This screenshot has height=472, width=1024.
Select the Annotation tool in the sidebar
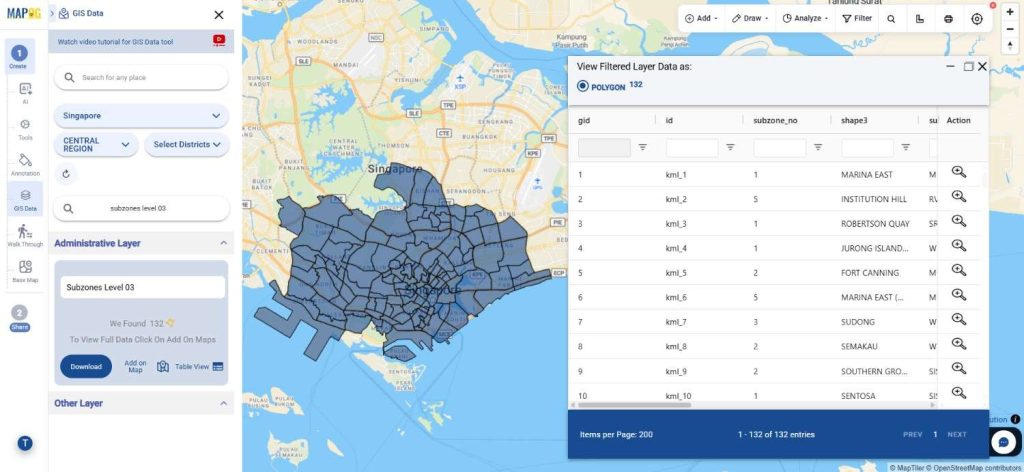(25, 165)
